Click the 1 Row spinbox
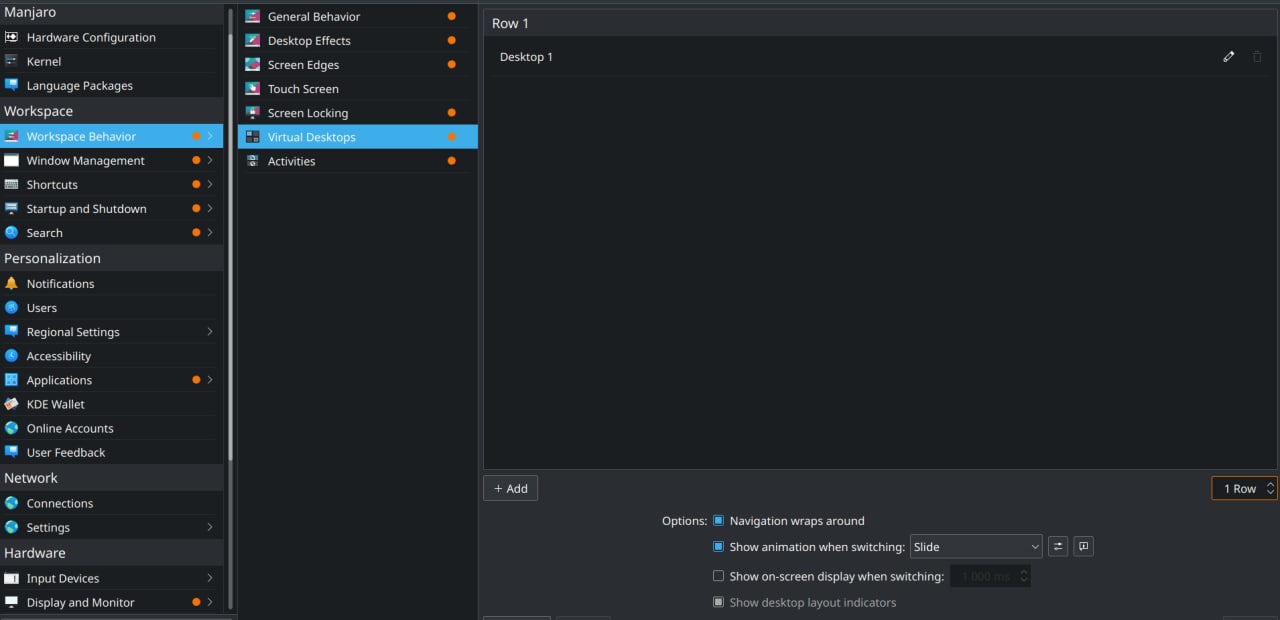This screenshot has height=620, width=1280. click(x=1244, y=488)
